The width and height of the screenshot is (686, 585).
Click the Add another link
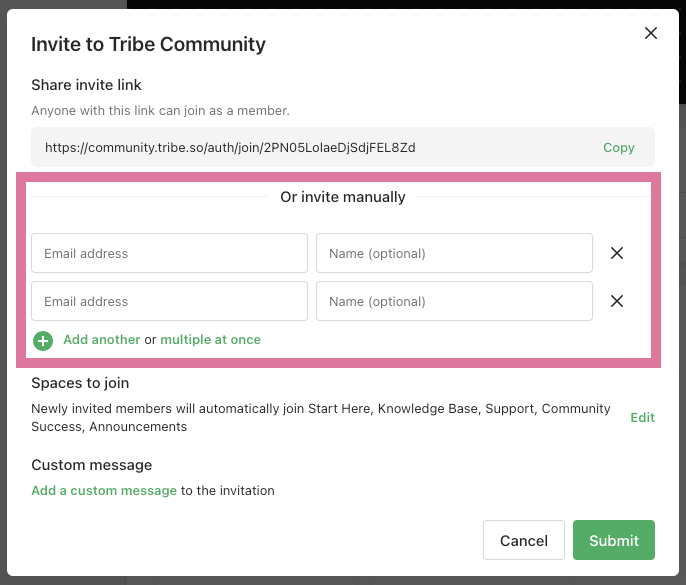pyautogui.click(x=101, y=340)
